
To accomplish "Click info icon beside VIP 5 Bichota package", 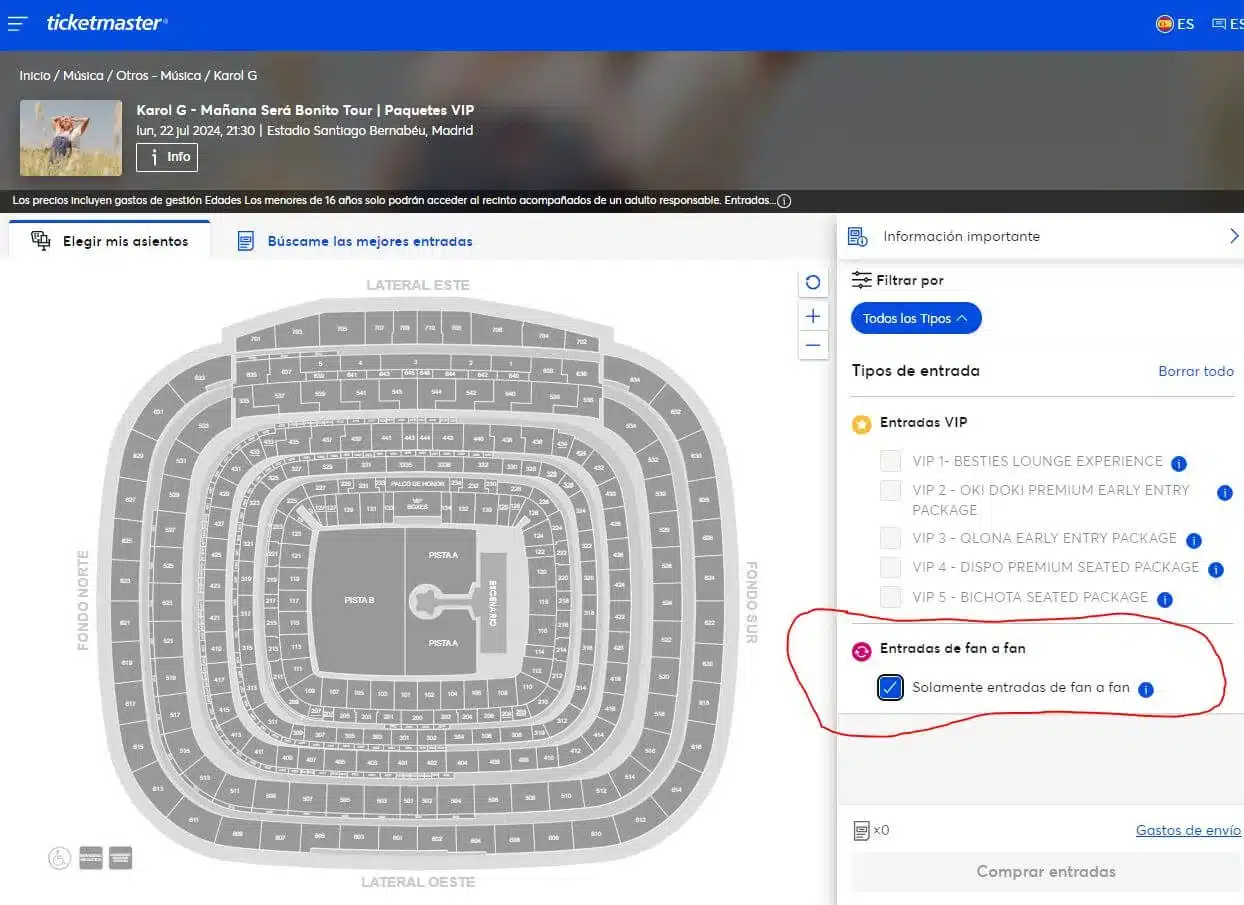I will pyautogui.click(x=1164, y=600).
